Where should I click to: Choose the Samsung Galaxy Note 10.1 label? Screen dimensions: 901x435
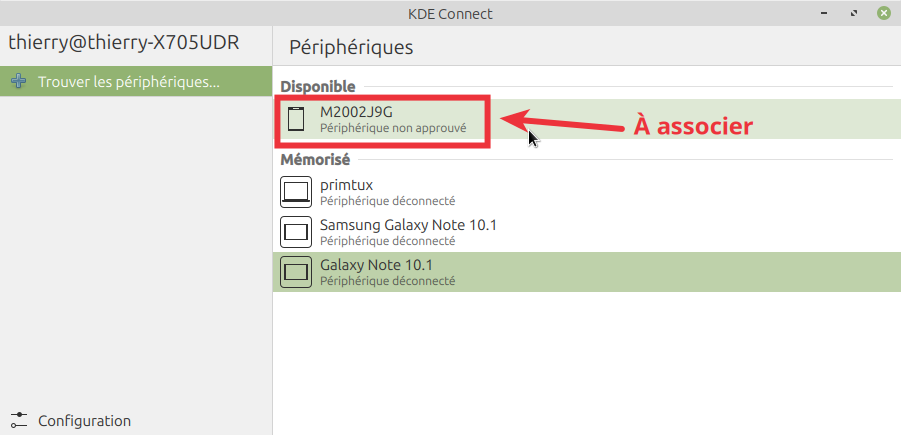click(x=408, y=225)
